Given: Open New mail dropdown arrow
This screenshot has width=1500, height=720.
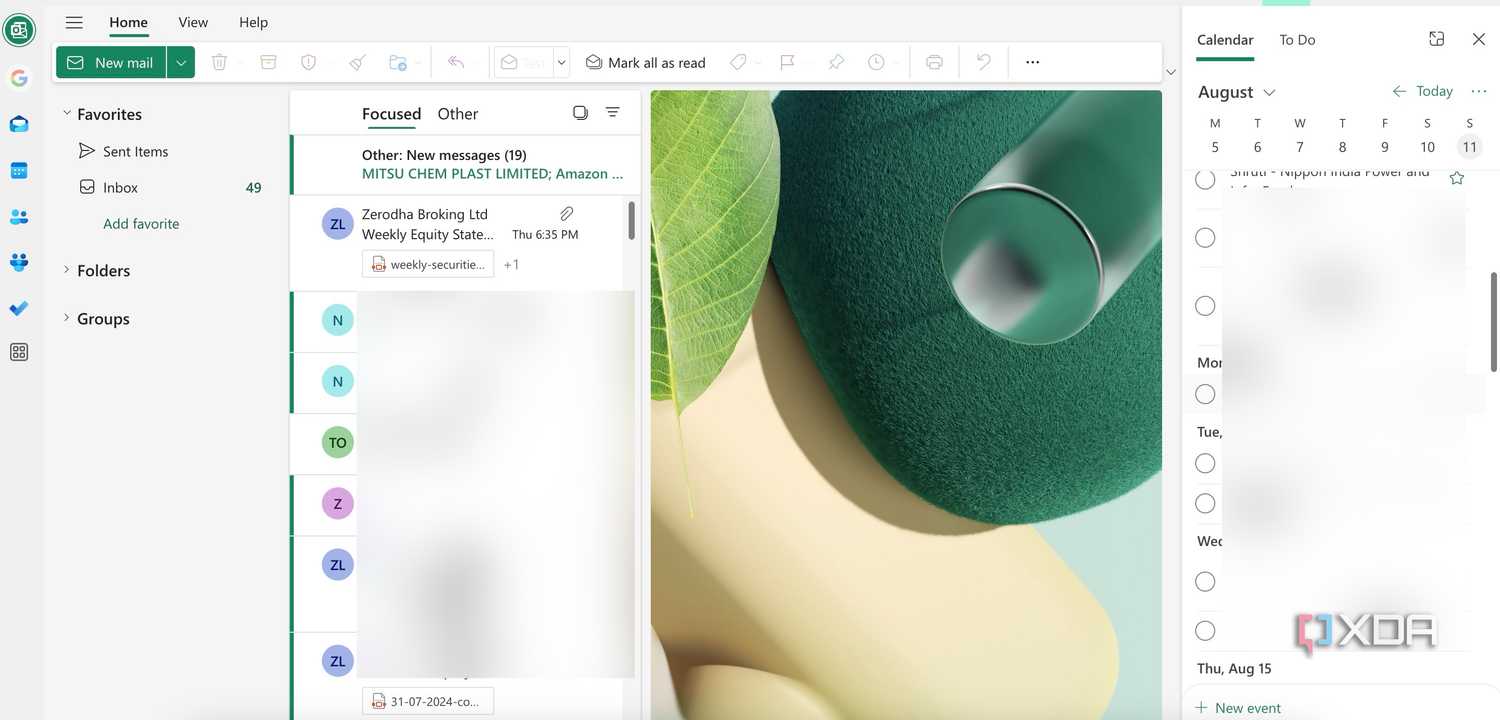Looking at the screenshot, I should click(181, 62).
